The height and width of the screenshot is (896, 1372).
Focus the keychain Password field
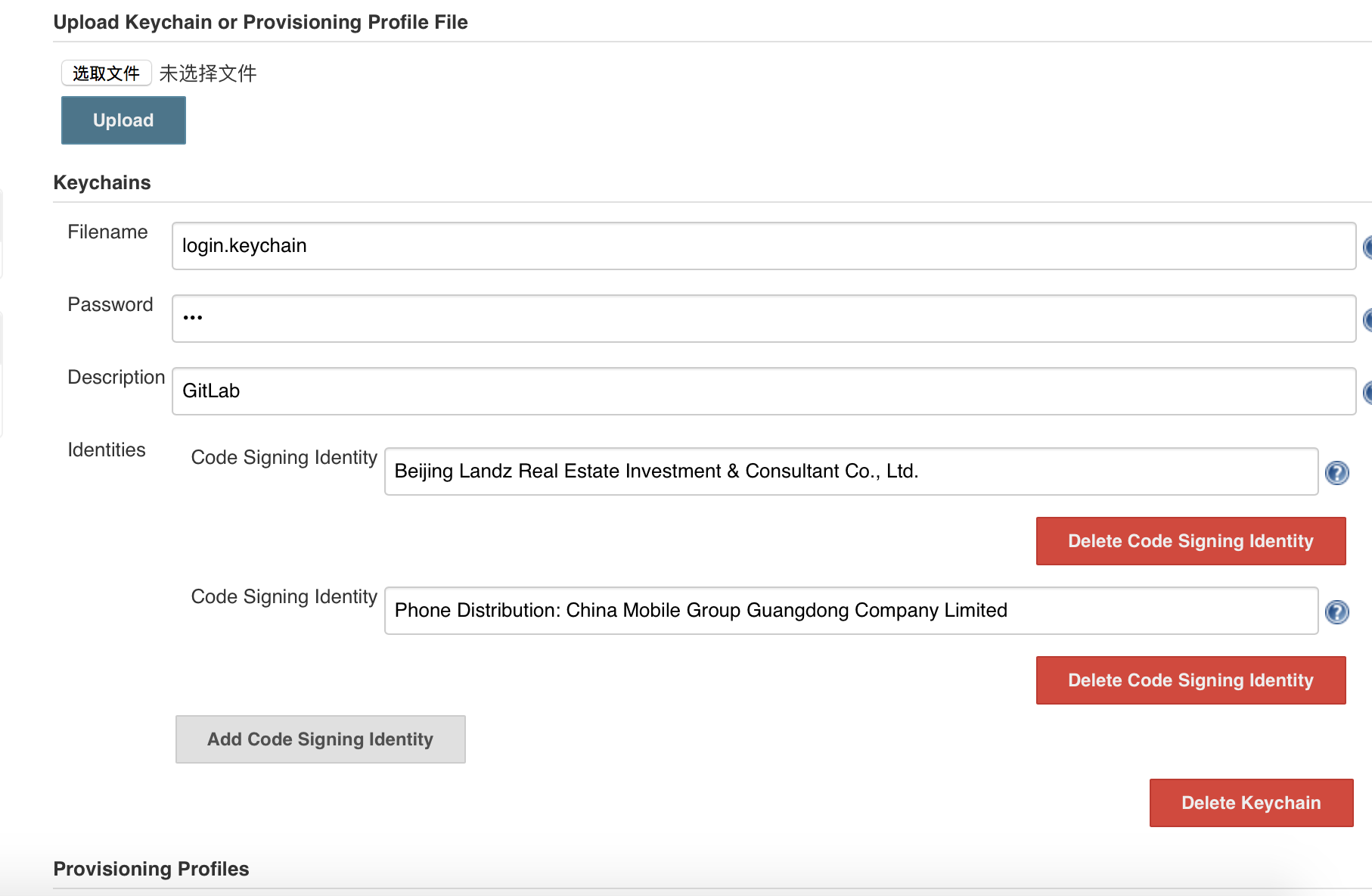point(763,319)
